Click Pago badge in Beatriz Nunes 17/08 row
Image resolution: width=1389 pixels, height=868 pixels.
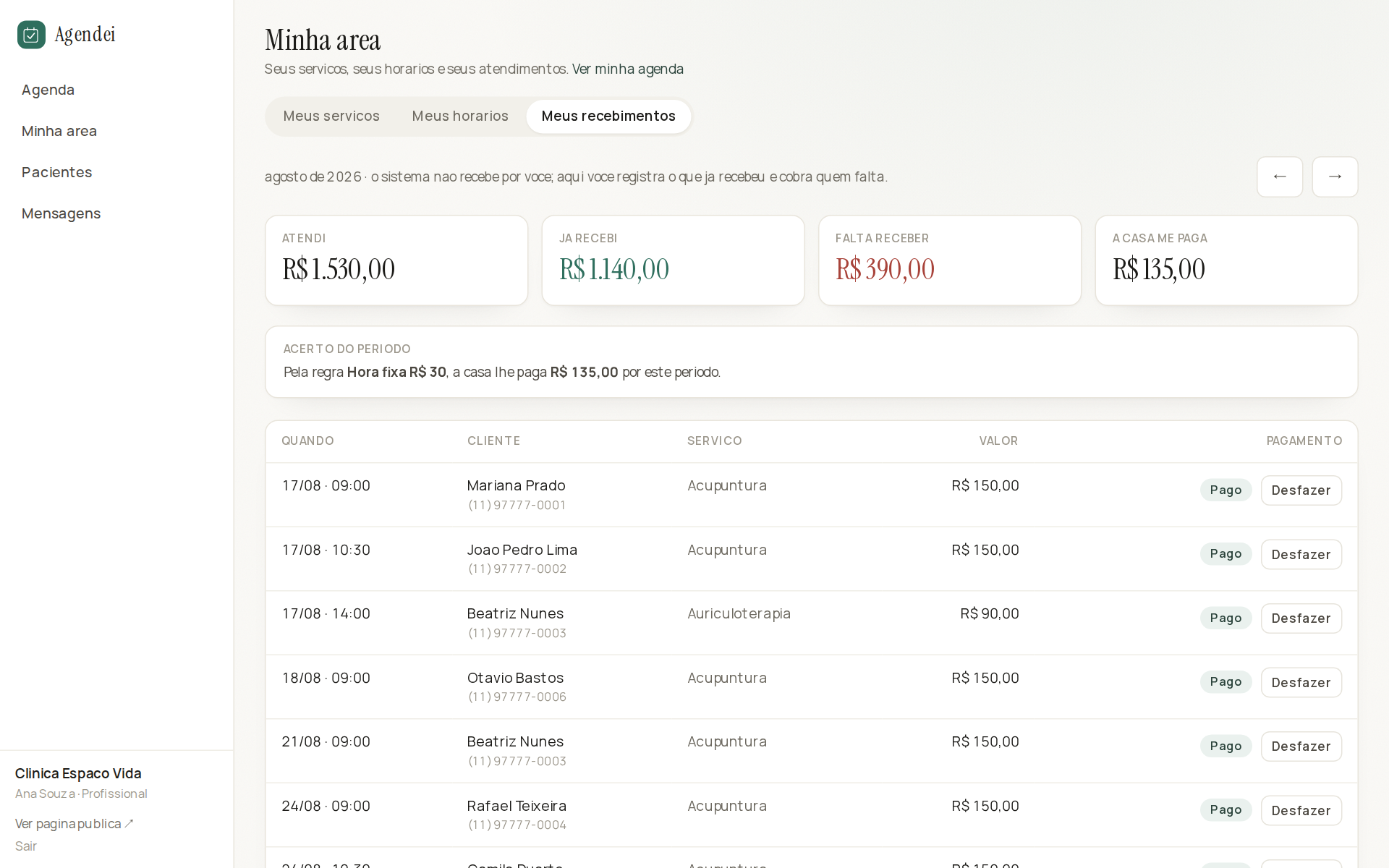click(1226, 618)
